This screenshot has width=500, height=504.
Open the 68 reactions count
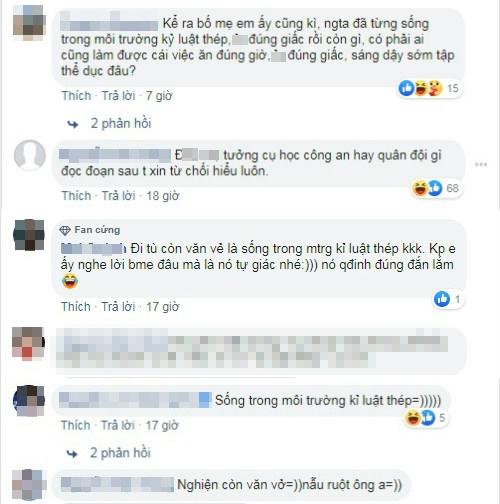[x=452, y=188]
